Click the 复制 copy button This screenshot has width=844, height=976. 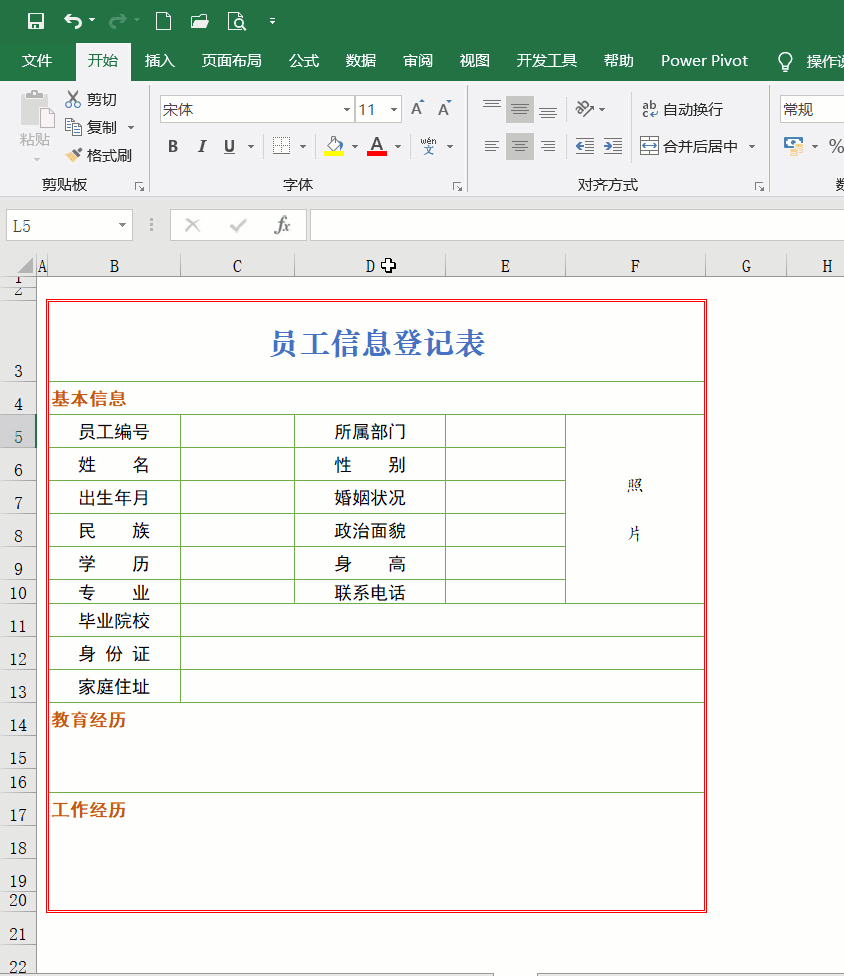(91, 128)
